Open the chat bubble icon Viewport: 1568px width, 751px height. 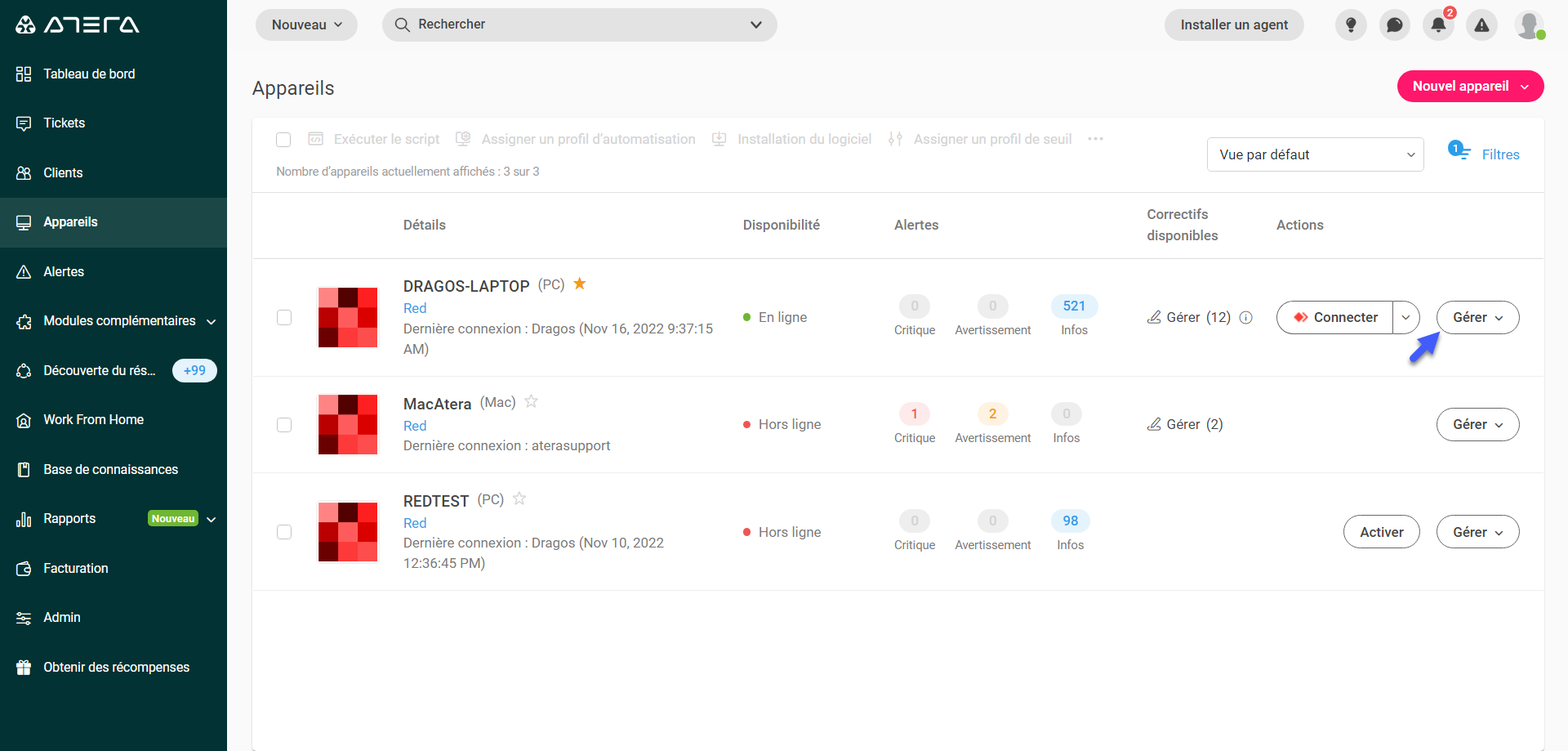pos(1395,25)
